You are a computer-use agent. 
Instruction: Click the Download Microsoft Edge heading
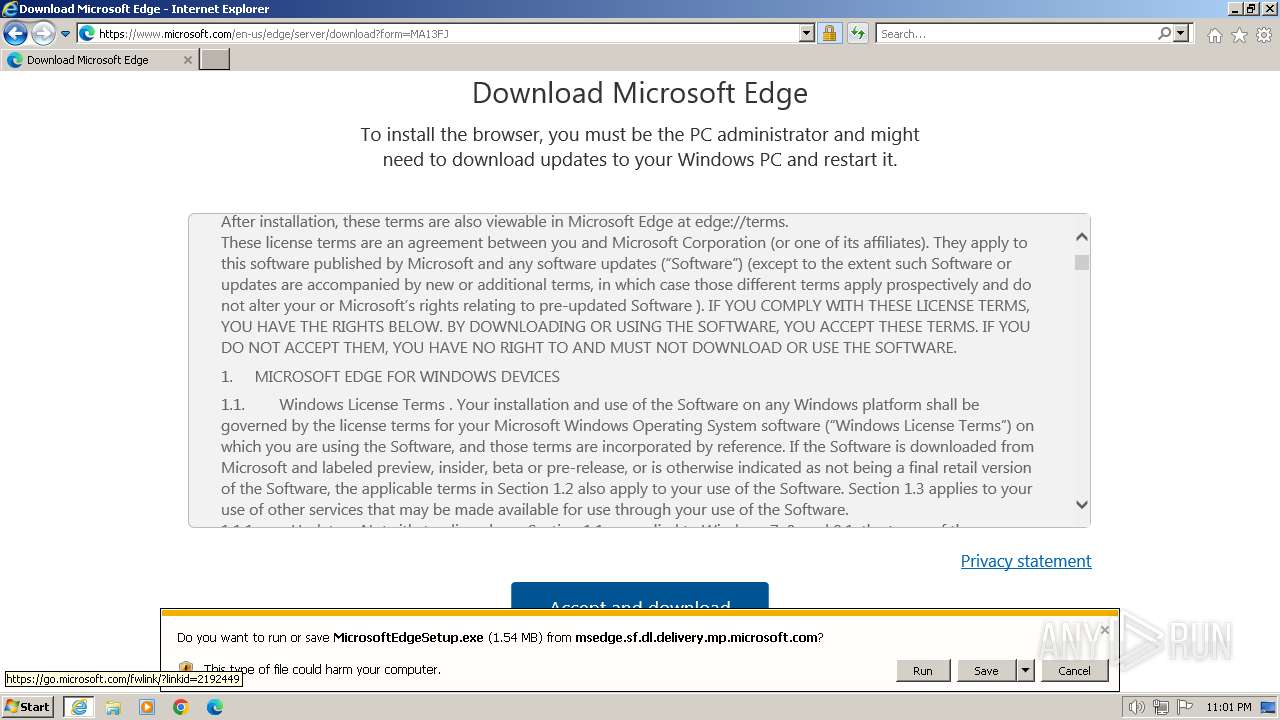pyautogui.click(x=640, y=93)
